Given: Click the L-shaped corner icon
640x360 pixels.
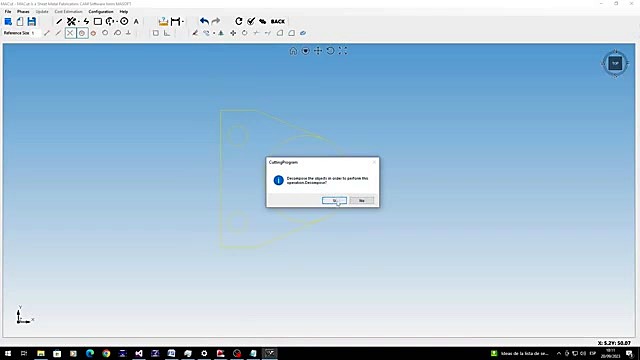Looking at the screenshot, I should (167, 33).
